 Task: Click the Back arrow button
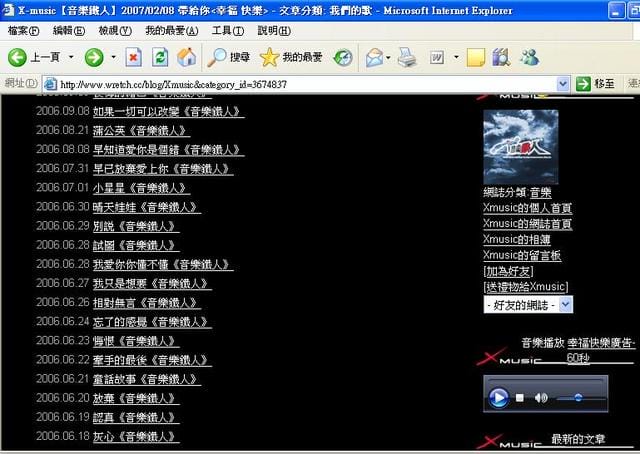[18, 58]
